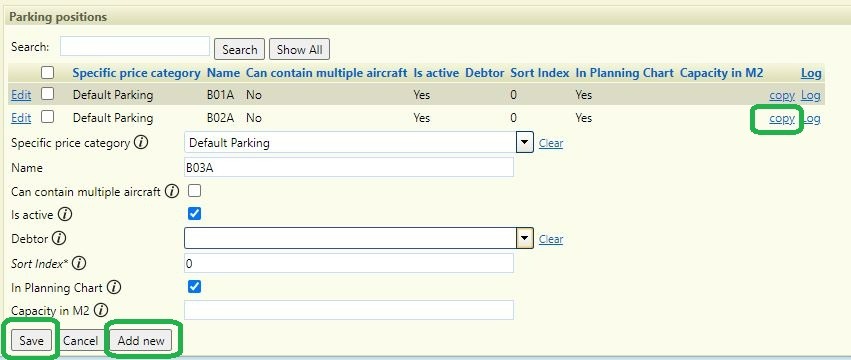851x360 pixels.
Task: Click the Add new button
Action: point(141,341)
